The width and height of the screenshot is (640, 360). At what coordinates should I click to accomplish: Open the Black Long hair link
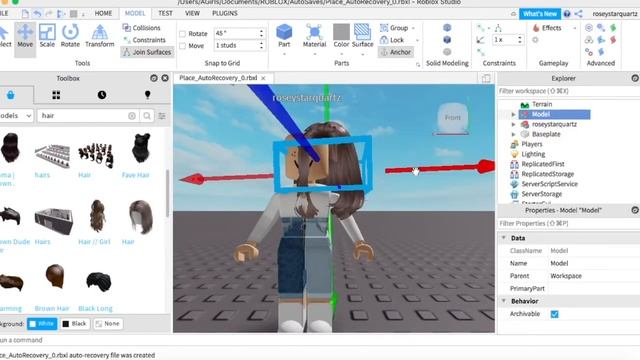[96, 309]
